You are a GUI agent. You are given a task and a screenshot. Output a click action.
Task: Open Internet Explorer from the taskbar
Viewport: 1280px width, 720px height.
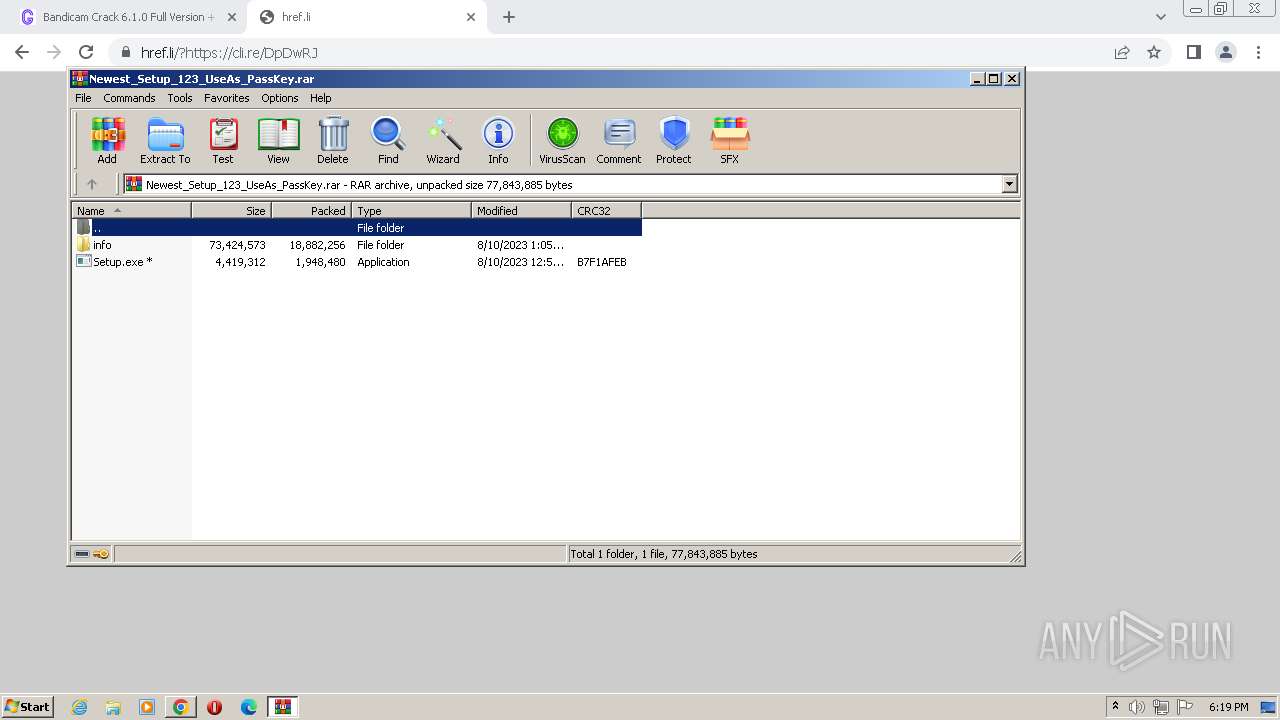point(80,707)
